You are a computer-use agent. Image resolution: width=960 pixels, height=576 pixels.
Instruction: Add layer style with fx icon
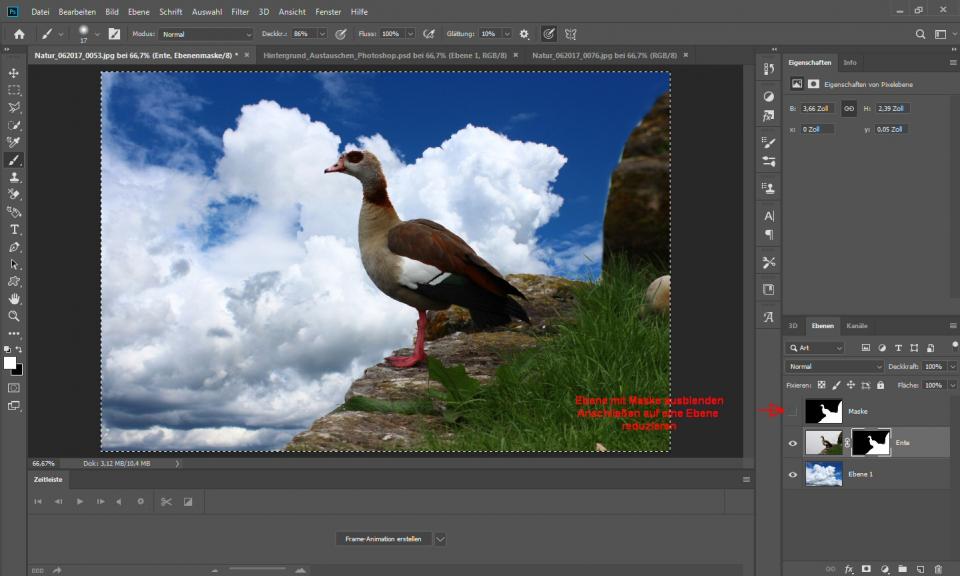click(849, 569)
